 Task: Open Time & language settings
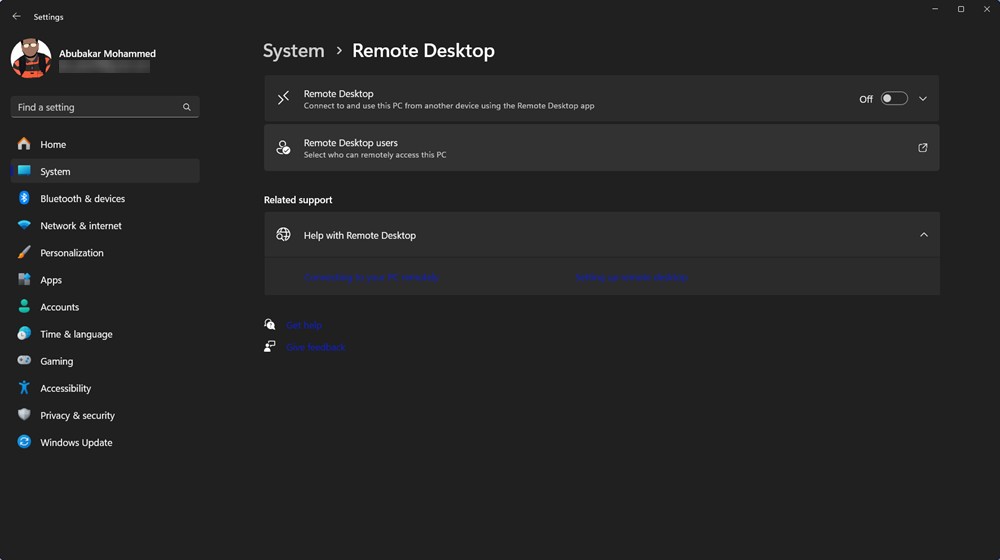point(105,334)
